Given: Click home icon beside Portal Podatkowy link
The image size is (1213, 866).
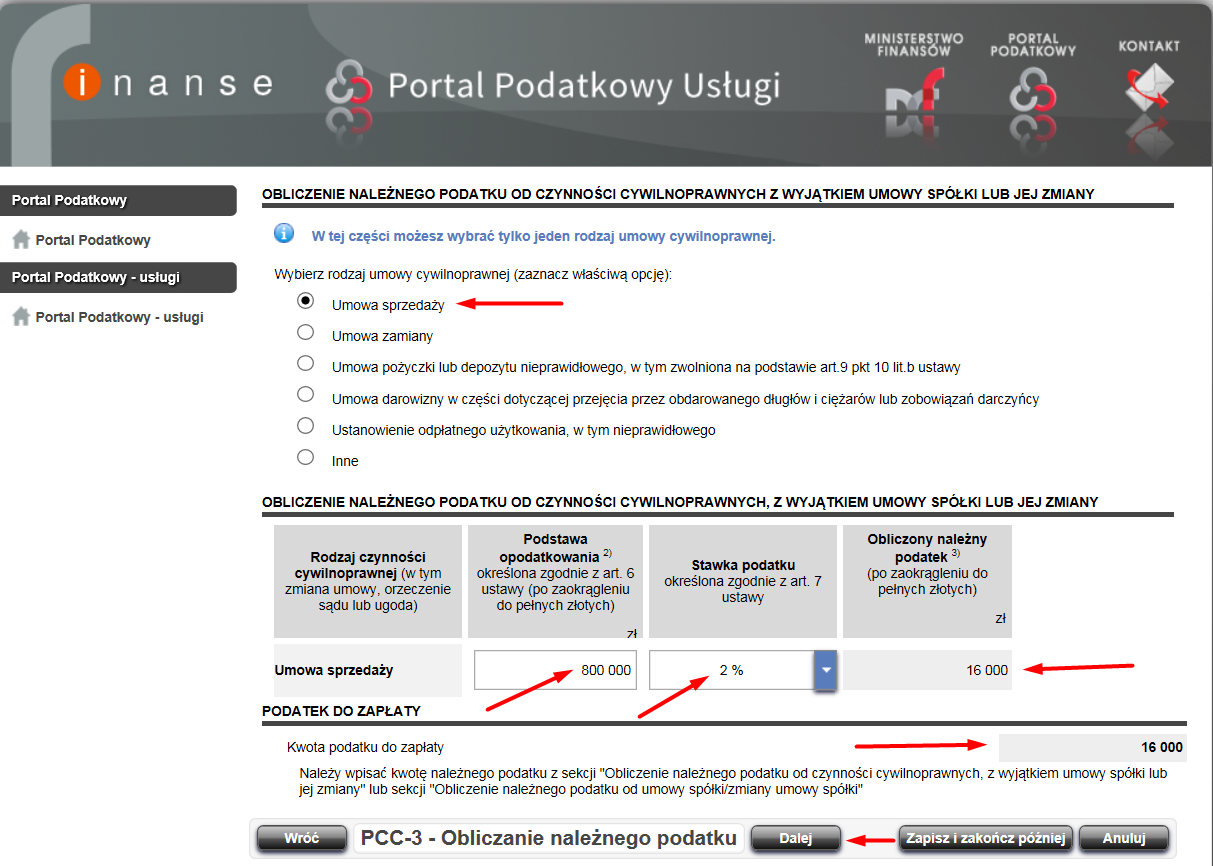Looking at the screenshot, I should tap(20, 239).
